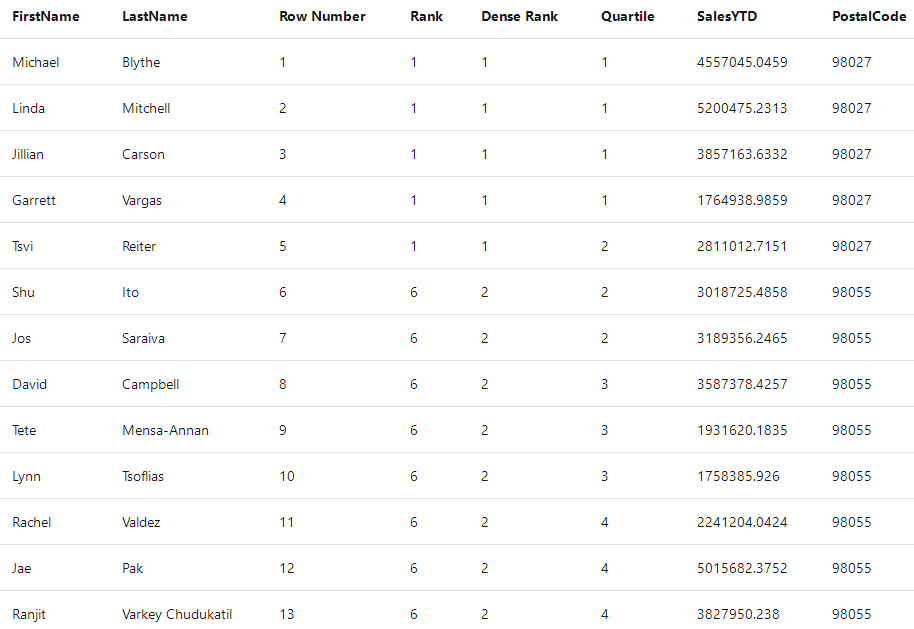914x629 pixels.
Task: Select the first name Ranjit
Action: (x=29, y=615)
